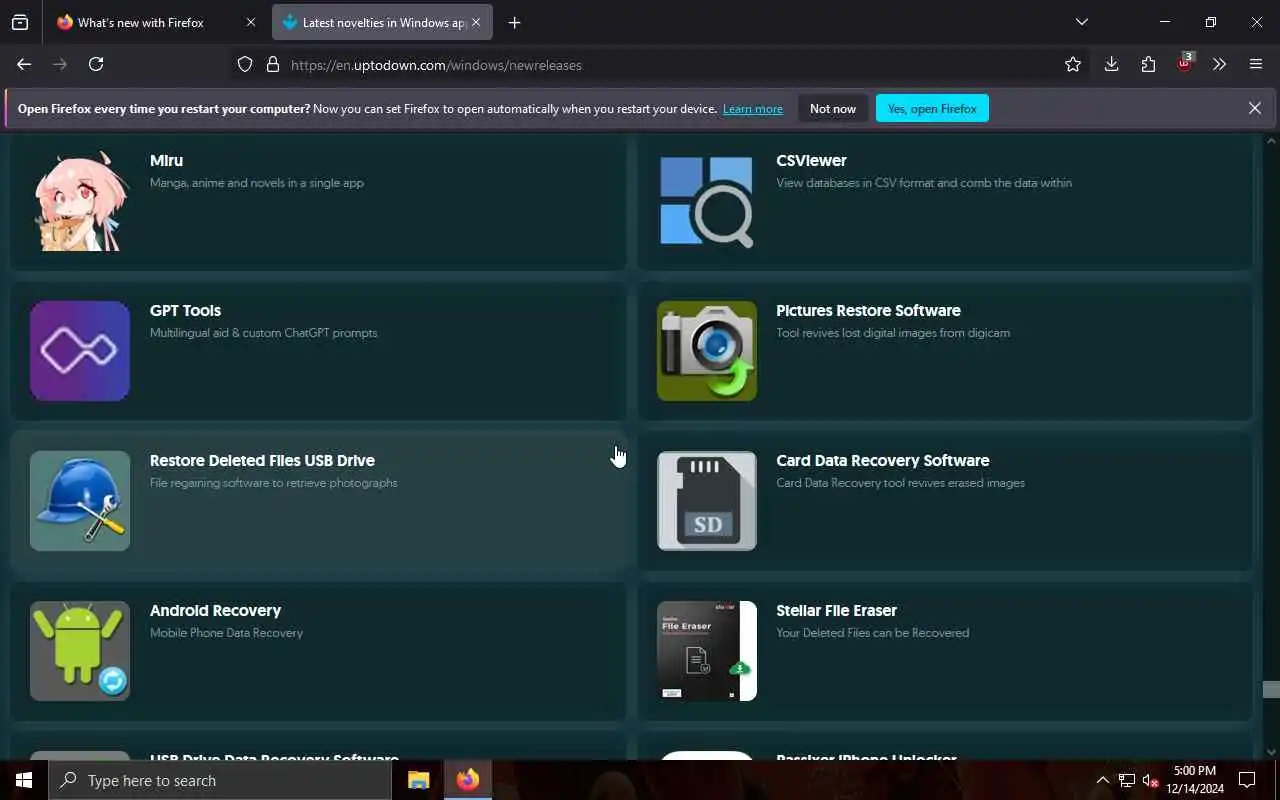Open File Explorer from taskbar
The width and height of the screenshot is (1280, 800).
point(419,780)
